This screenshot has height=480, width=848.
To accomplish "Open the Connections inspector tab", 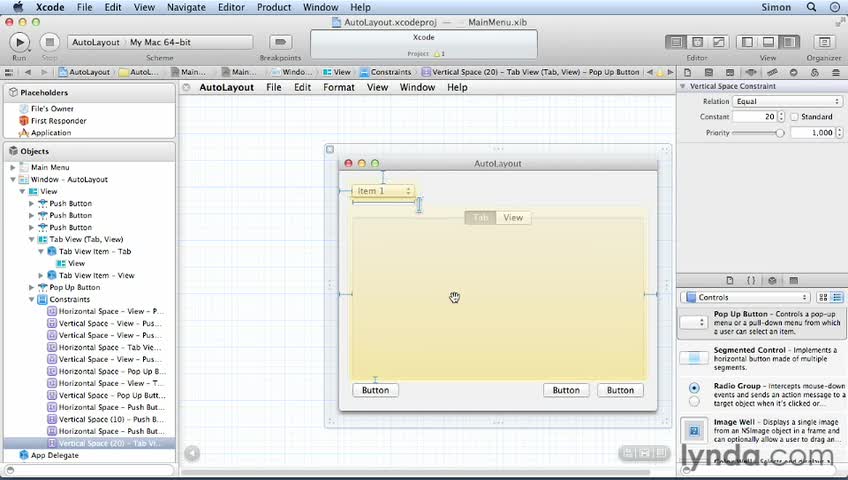I will (x=793, y=72).
